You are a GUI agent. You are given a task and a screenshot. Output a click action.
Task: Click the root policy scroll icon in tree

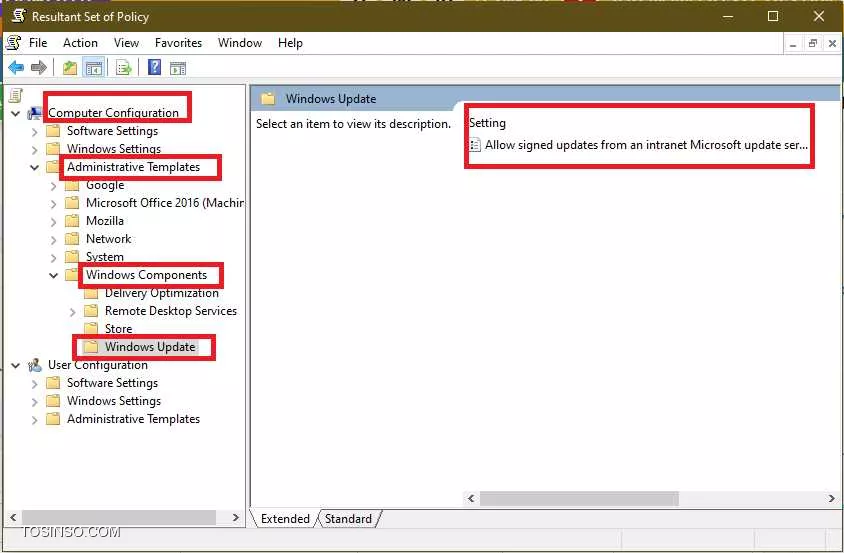coord(16,95)
